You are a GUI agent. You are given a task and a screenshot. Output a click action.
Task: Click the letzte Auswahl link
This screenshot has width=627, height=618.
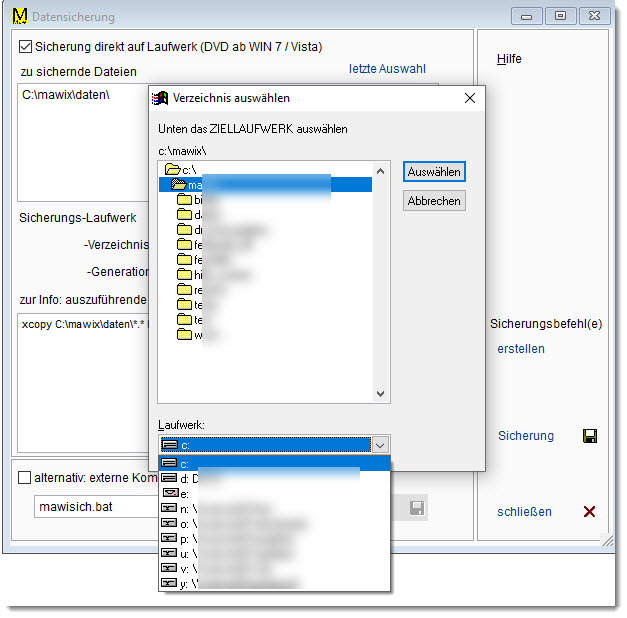[387, 69]
